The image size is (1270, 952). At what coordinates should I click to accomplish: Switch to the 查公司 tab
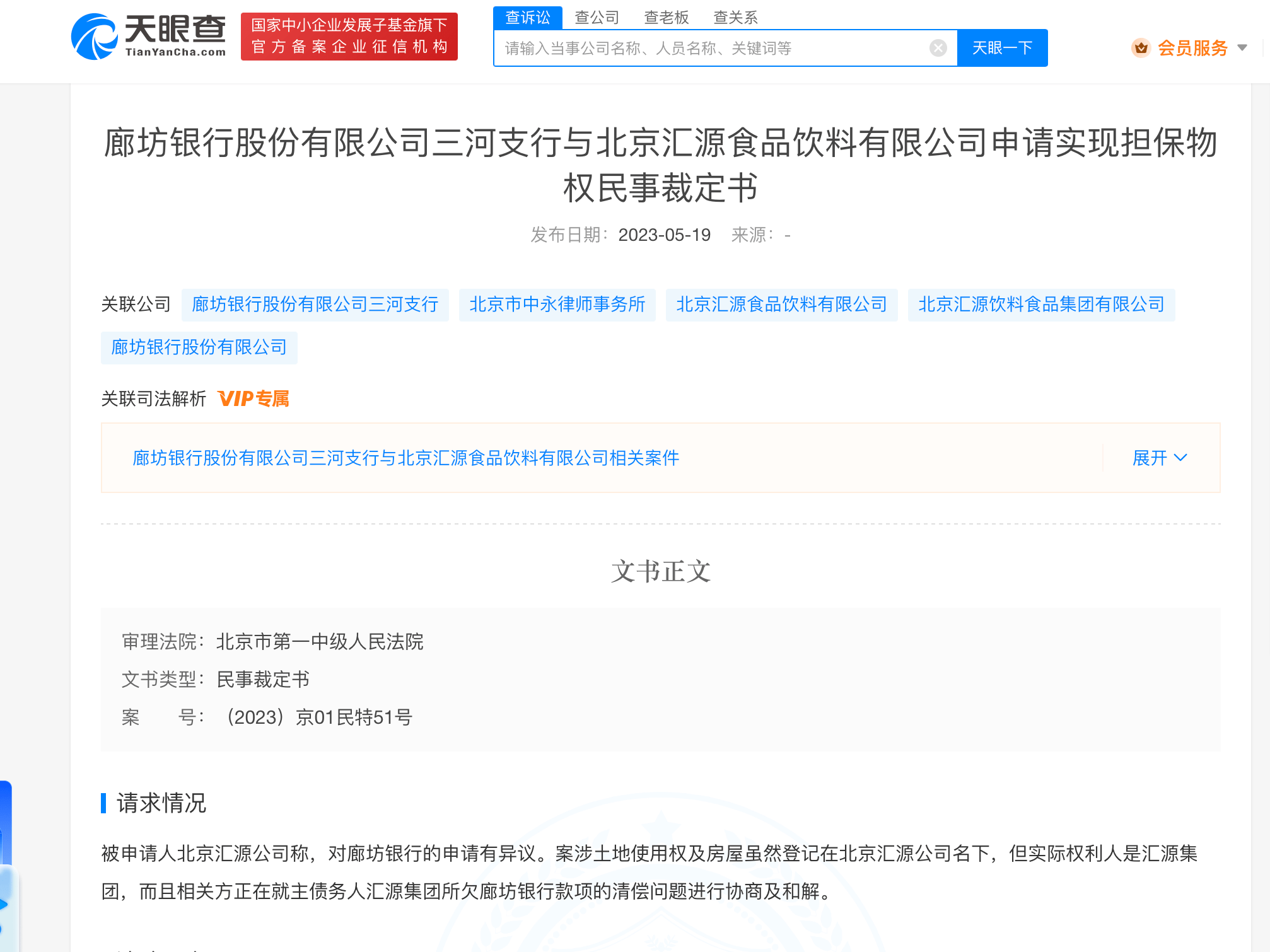click(x=597, y=18)
